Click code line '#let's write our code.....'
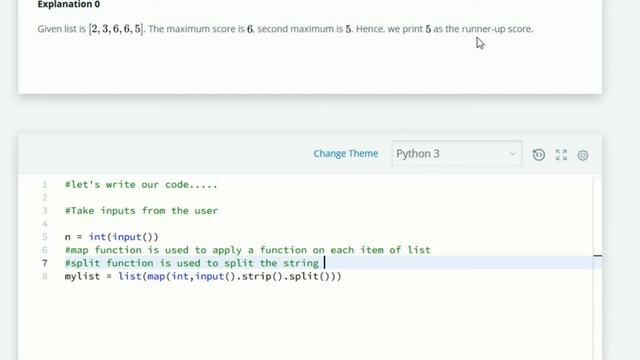 click(x=141, y=184)
